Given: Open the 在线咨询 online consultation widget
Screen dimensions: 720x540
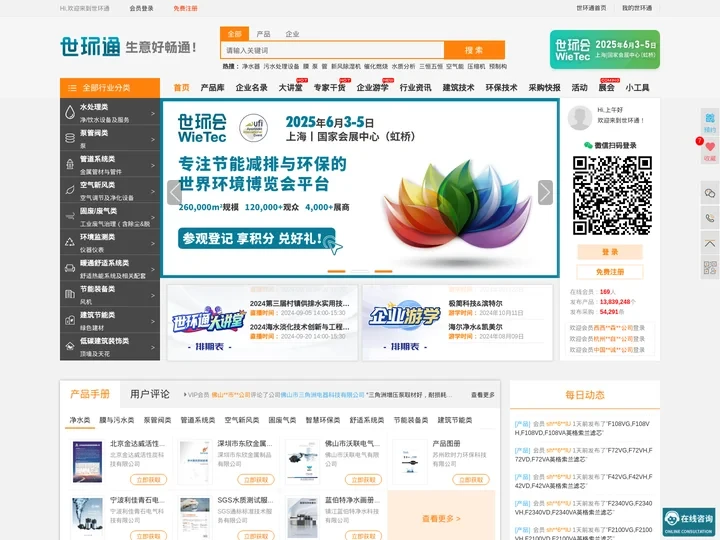Looking at the screenshot, I should click(x=689, y=522).
